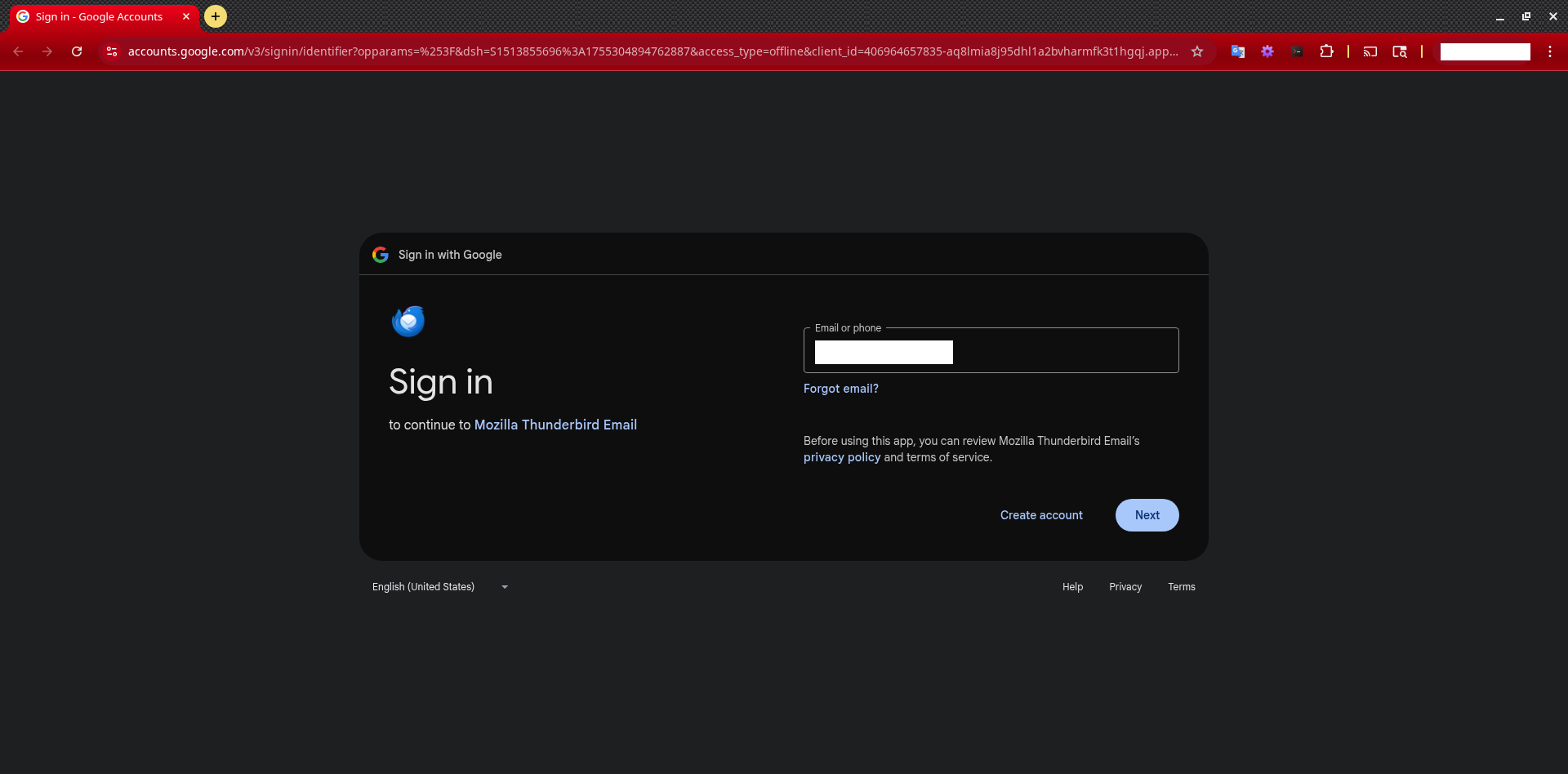Click the Create account button
1568x774 pixels.
1041,515
